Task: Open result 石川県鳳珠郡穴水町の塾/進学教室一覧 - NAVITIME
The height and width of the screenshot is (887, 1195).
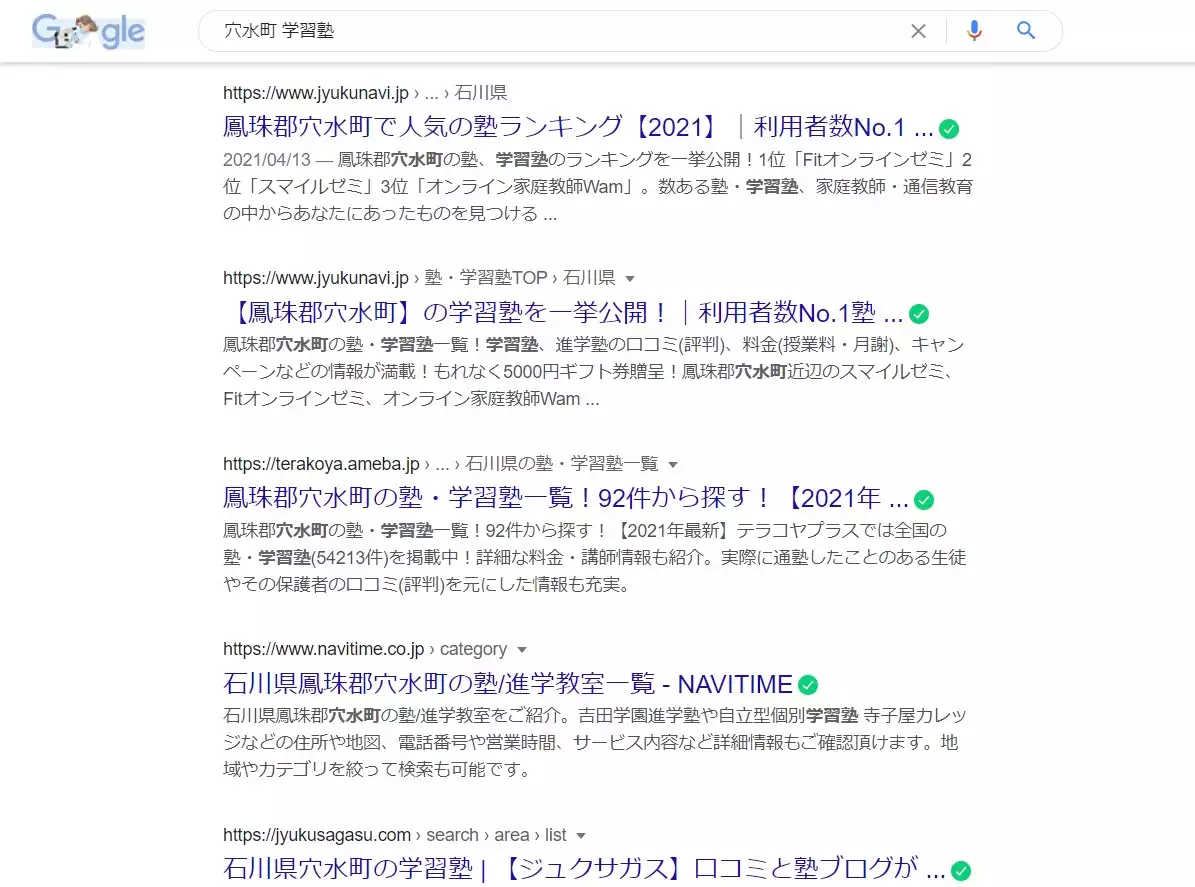Action: (508, 684)
